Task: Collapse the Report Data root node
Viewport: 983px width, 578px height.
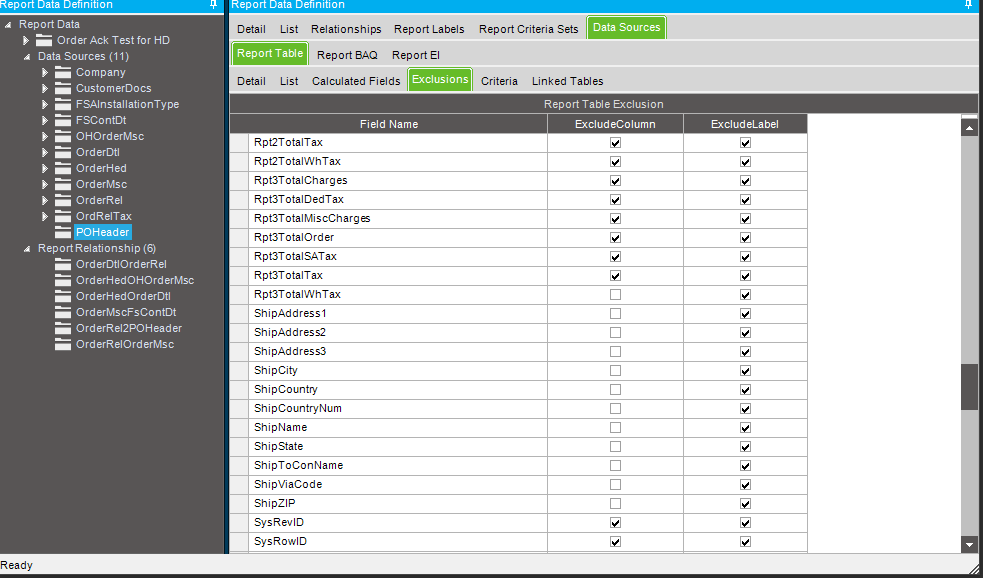Action: (x=8, y=24)
